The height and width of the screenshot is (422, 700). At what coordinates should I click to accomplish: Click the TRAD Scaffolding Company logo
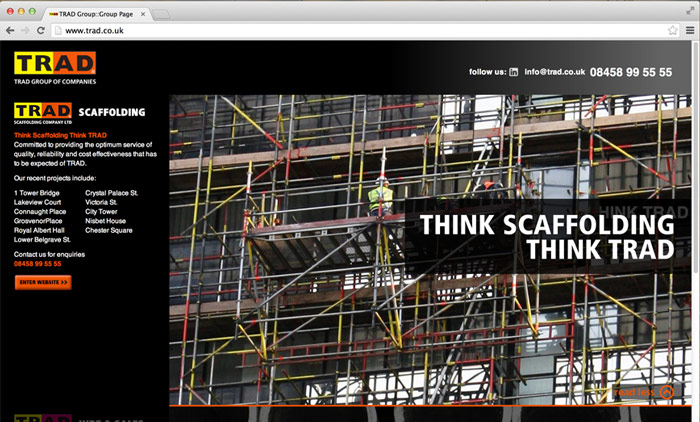point(43,113)
